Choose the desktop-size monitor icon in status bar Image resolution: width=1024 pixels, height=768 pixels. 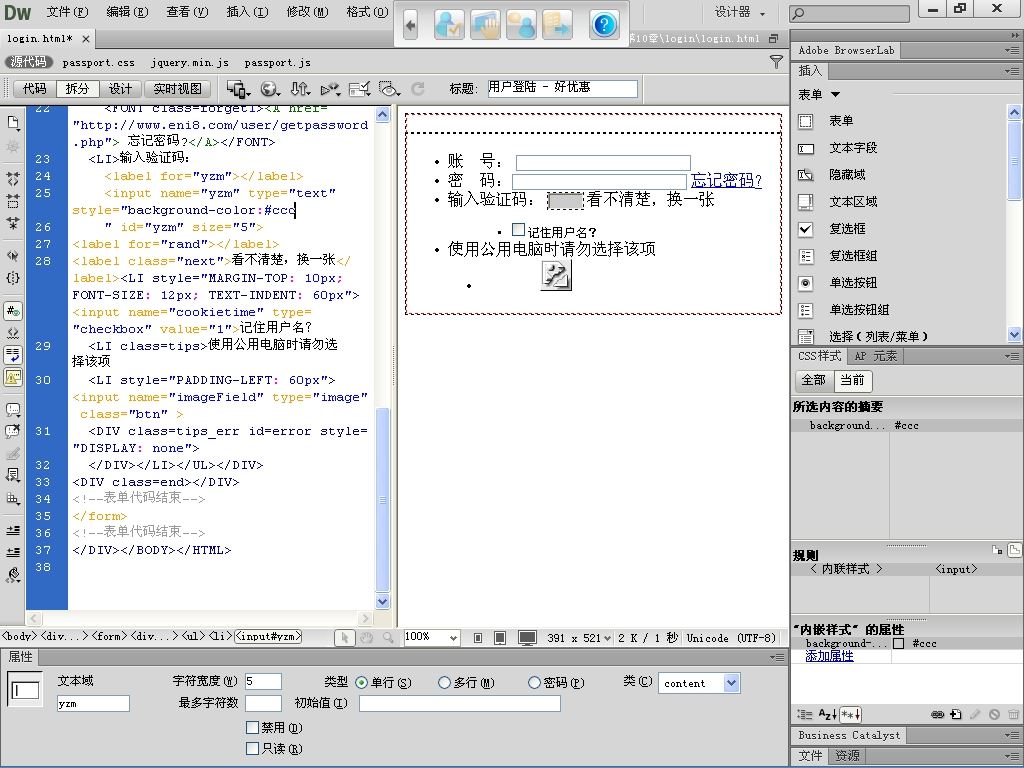[527, 637]
